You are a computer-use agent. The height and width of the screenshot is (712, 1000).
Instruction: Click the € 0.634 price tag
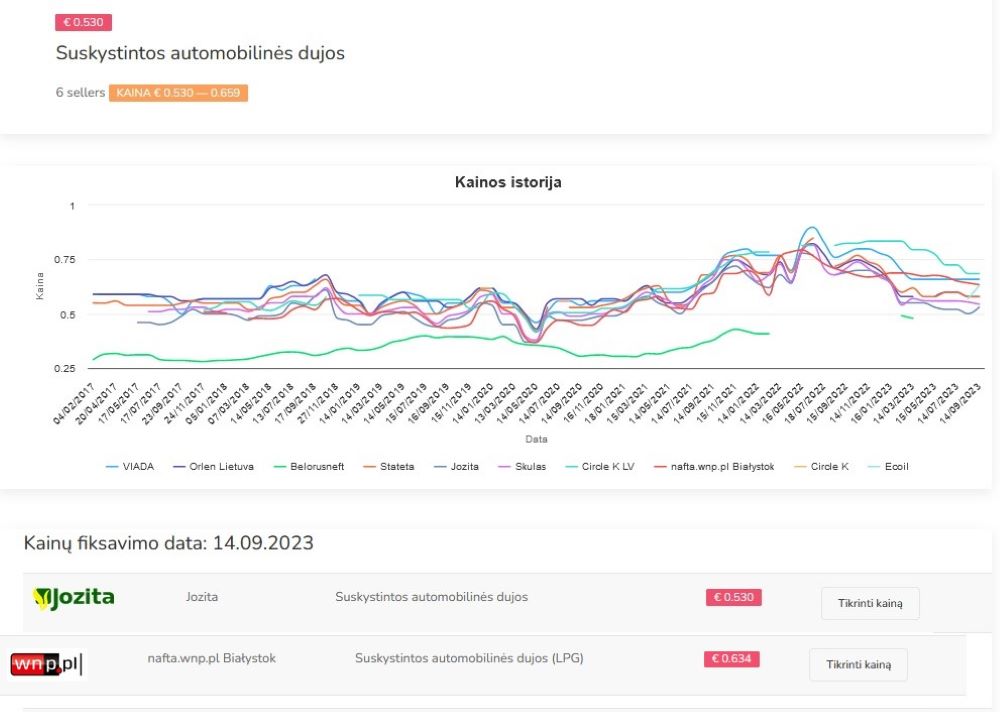pos(731,659)
